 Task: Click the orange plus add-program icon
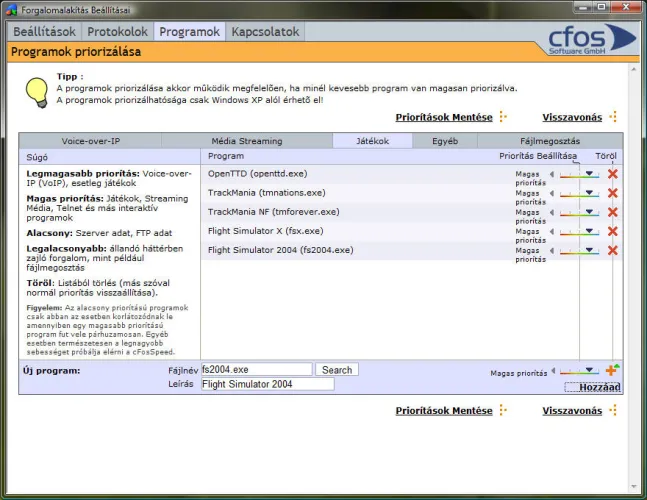[x=612, y=371]
